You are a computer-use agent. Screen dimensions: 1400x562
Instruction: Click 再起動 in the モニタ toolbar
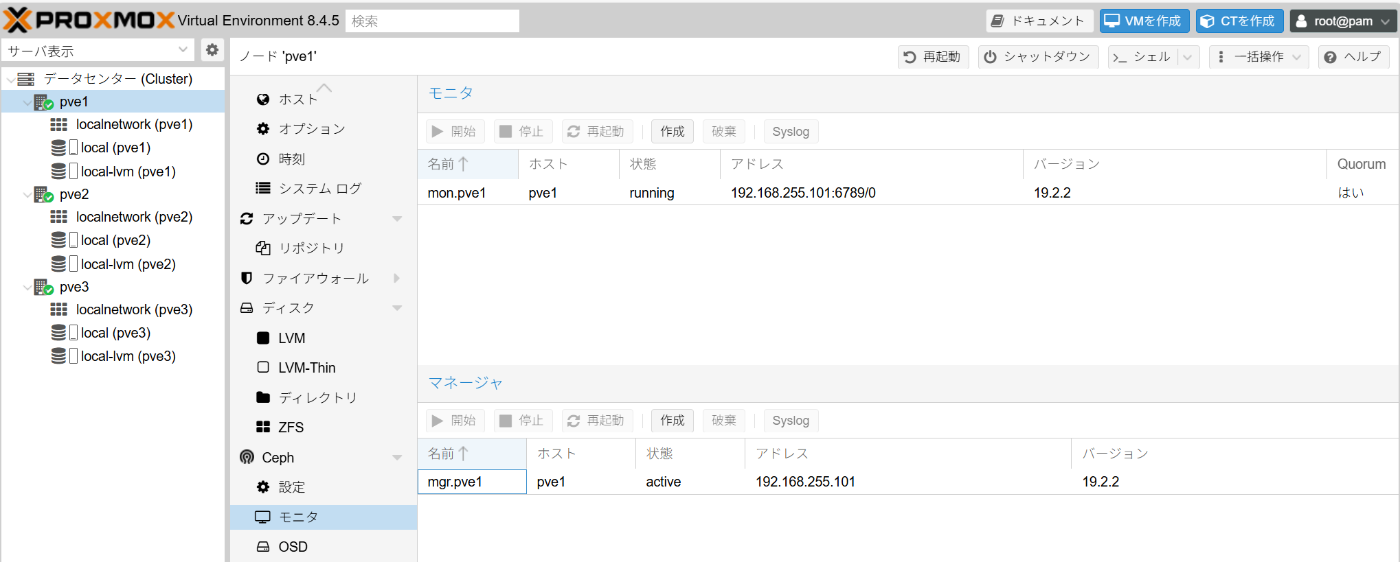click(x=597, y=132)
